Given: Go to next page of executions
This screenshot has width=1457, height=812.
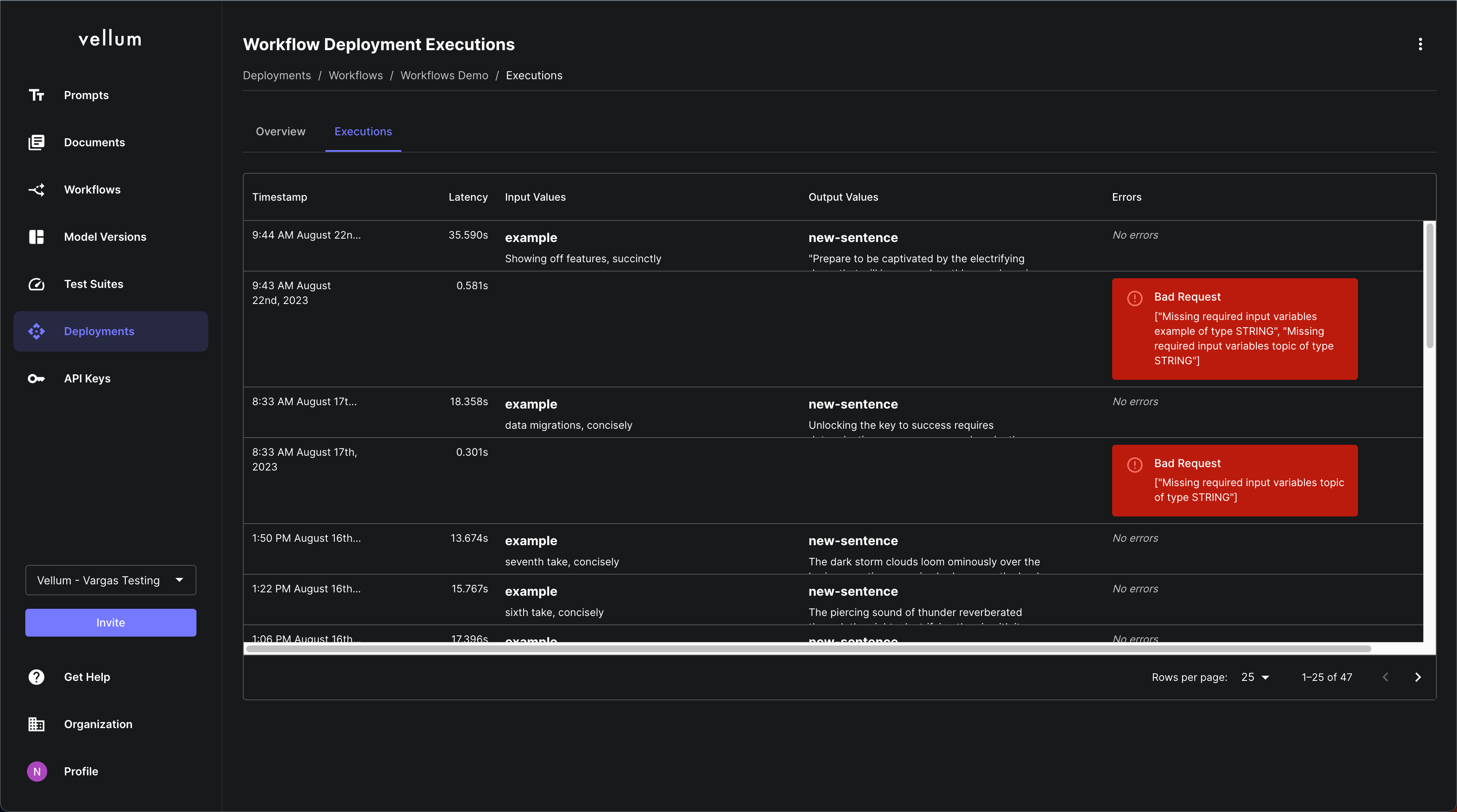Looking at the screenshot, I should pyautogui.click(x=1418, y=677).
